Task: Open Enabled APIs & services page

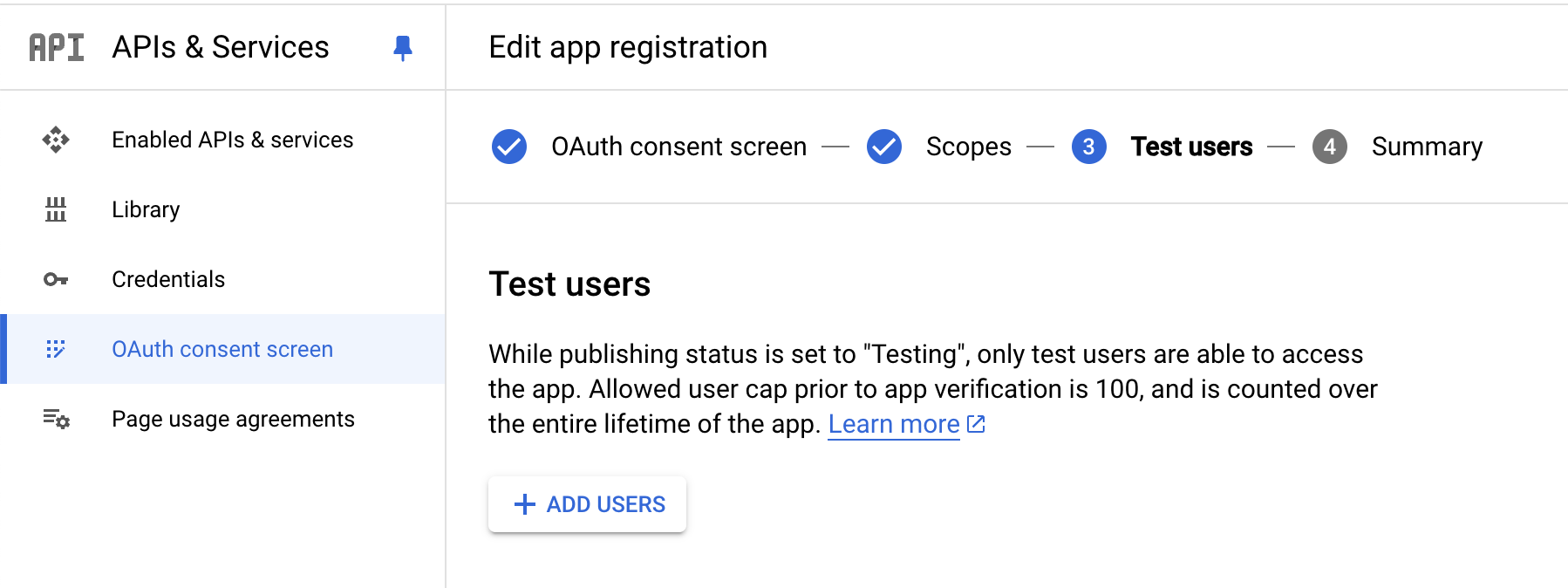Action: pyautogui.click(x=233, y=140)
